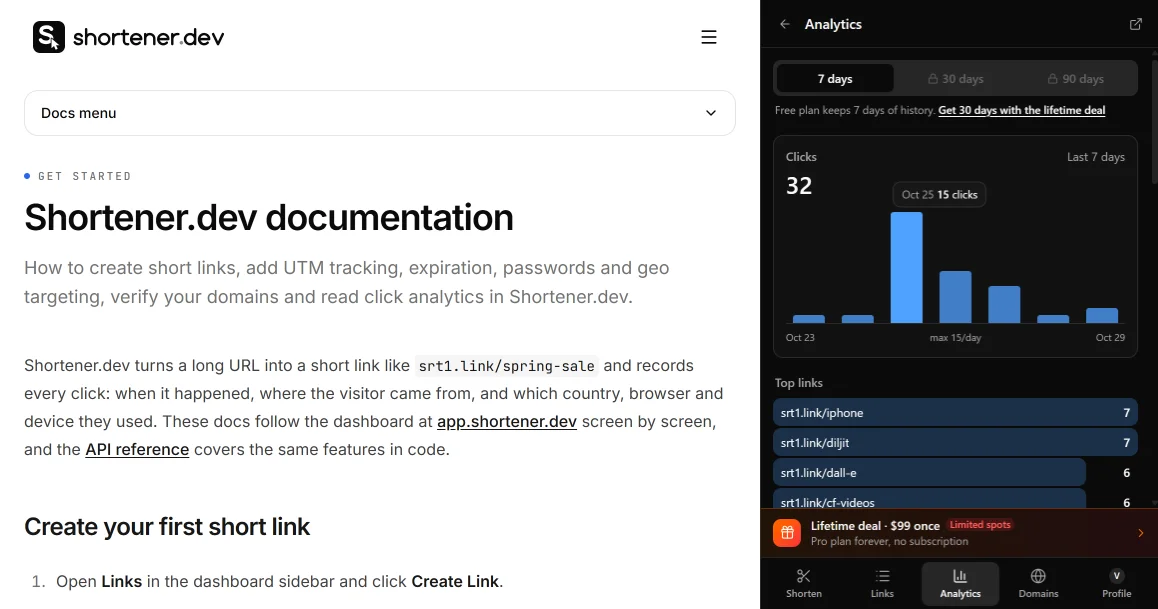This screenshot has width=1158, height=609.
Task: Click the 'Oct 25 15 clicks' tooltip
Action: coord(939,195)
